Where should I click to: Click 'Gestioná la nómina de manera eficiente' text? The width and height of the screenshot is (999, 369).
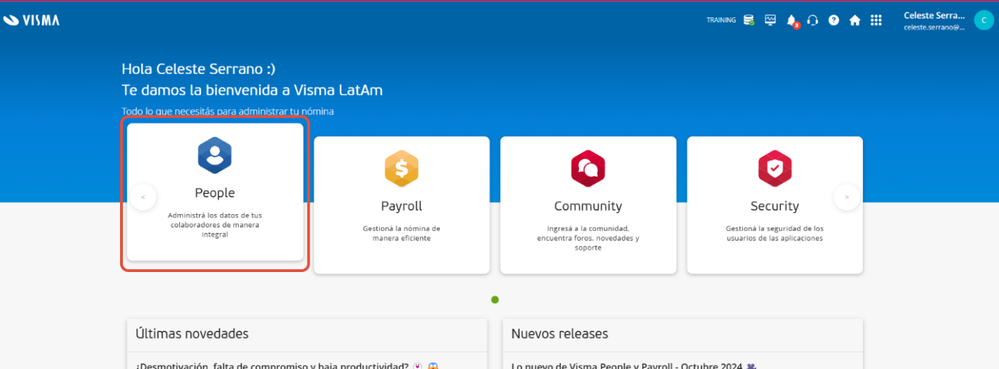point(401,233)
